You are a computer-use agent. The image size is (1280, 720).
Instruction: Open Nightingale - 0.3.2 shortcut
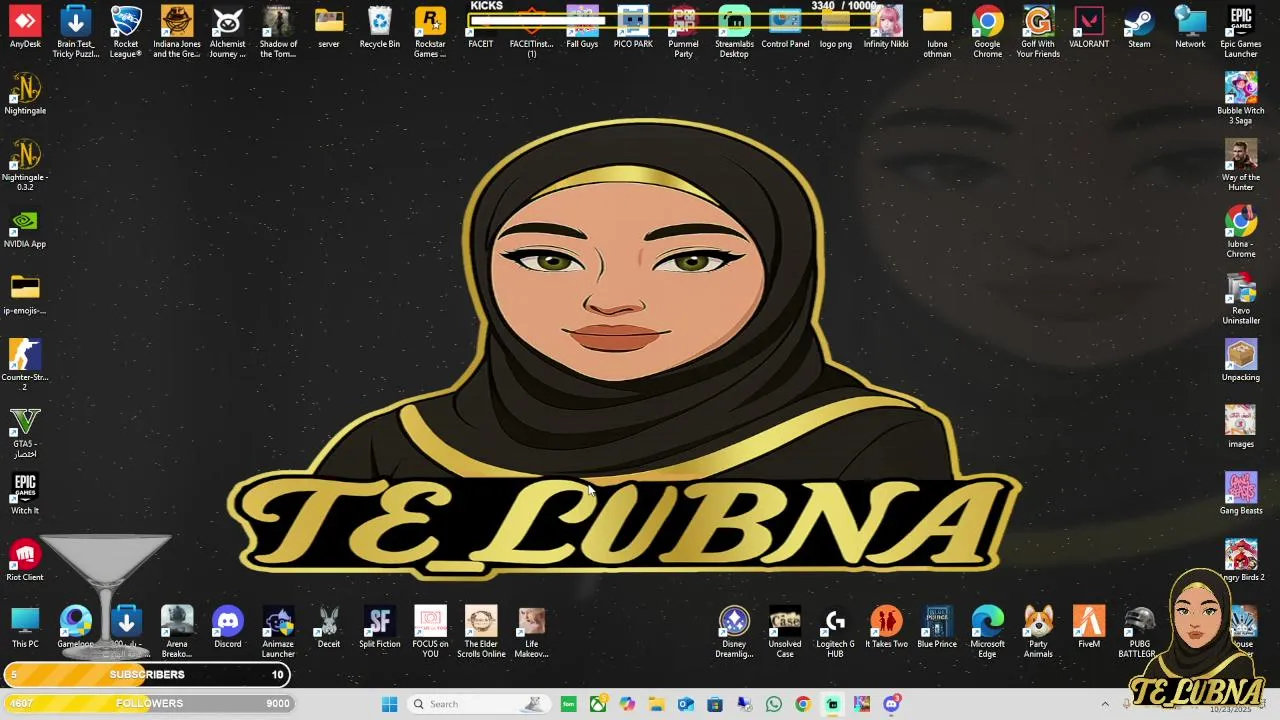[x=25, y=166]
